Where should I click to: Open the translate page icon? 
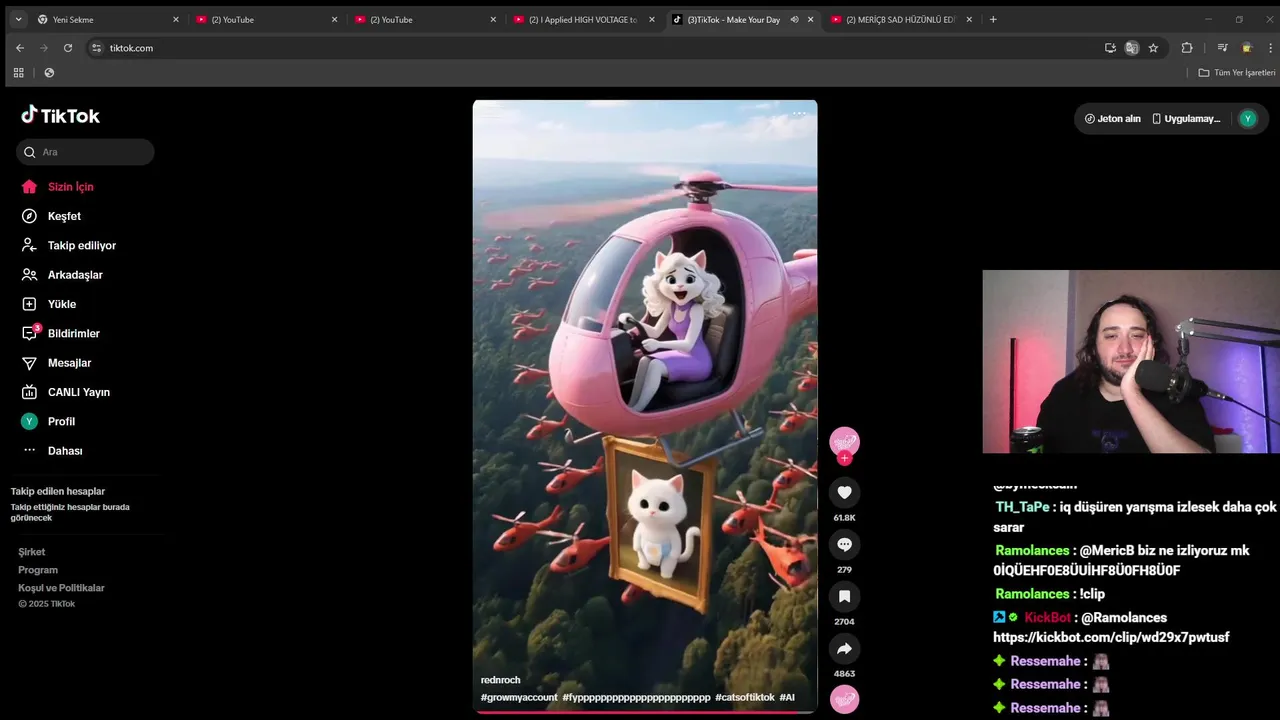[x=1132, y=48]
